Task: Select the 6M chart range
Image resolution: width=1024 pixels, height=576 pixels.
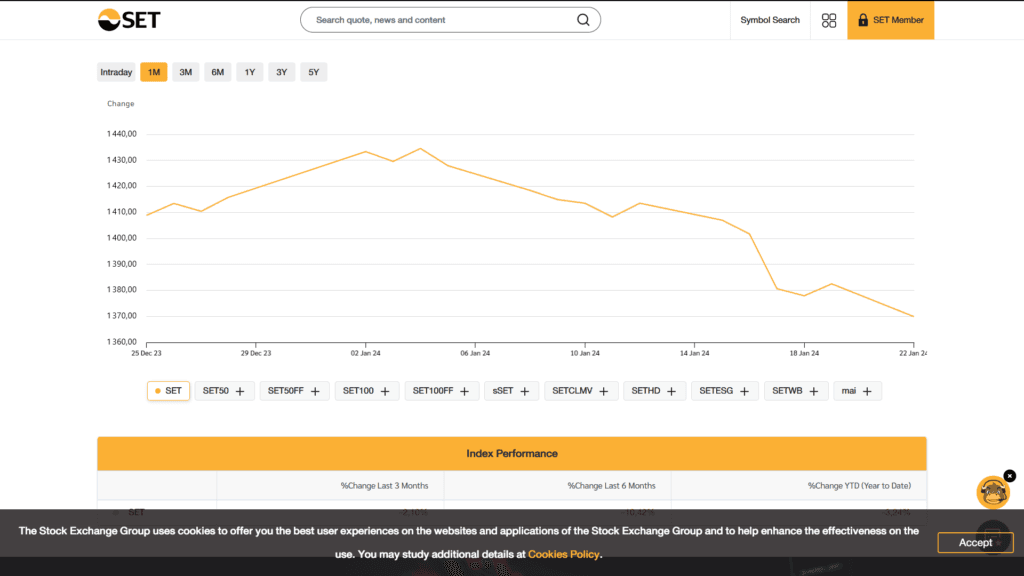Action: (x=217, y=72)
